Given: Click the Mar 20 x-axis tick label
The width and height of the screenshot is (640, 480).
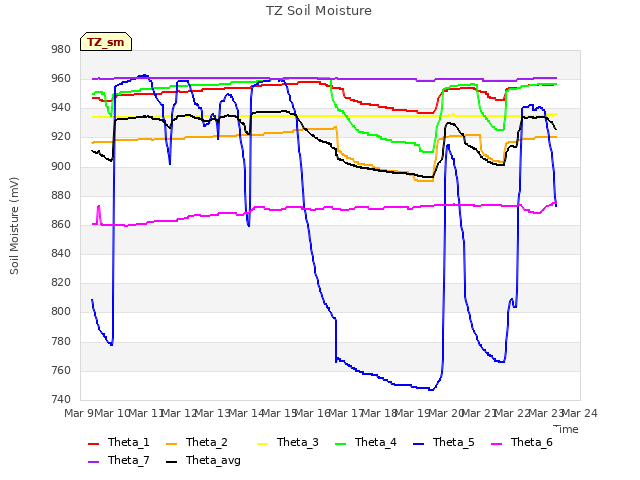Looking at the screenshot, I should coord(447,413).
